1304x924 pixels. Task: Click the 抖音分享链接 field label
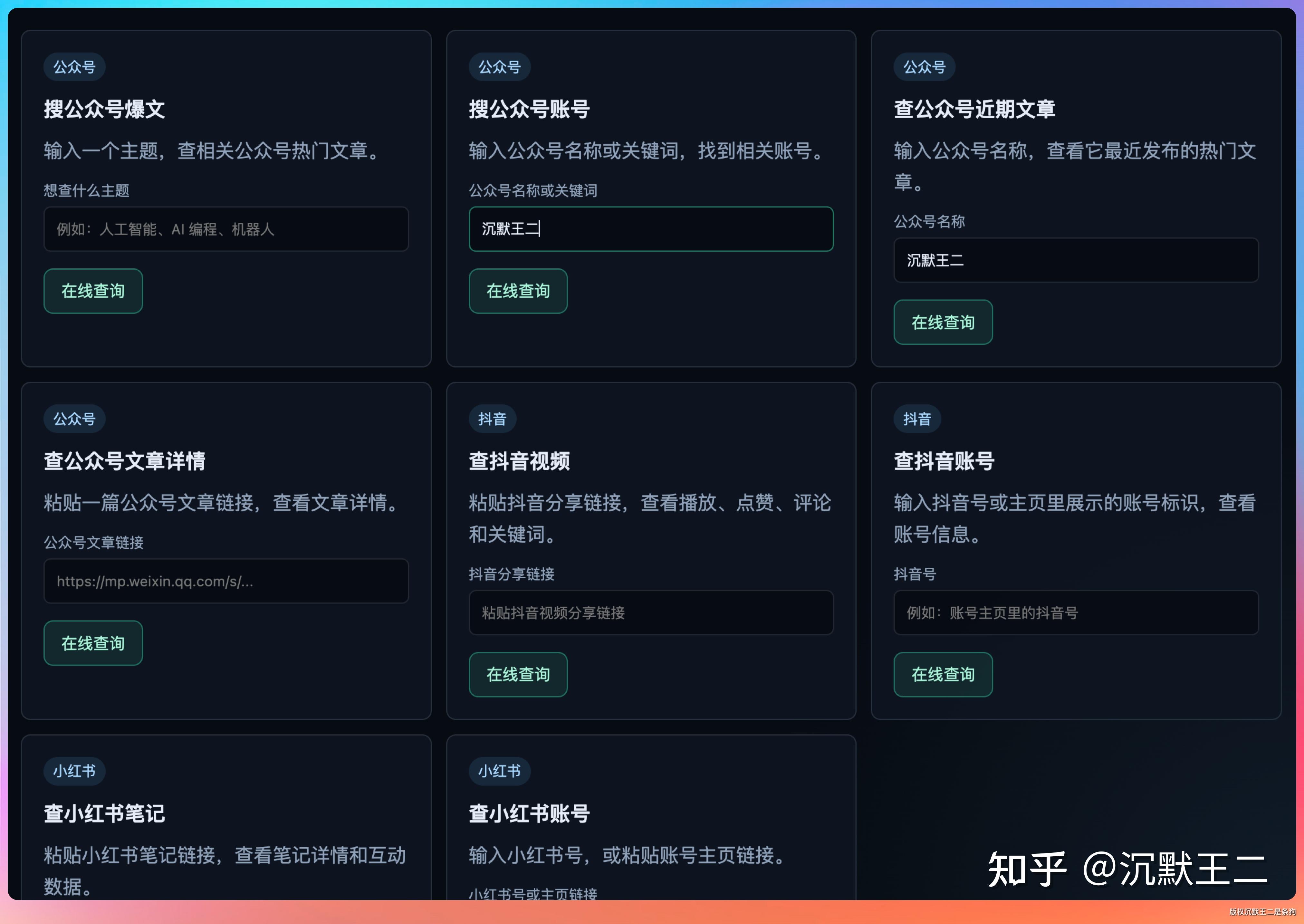click(x=512, y=574)
